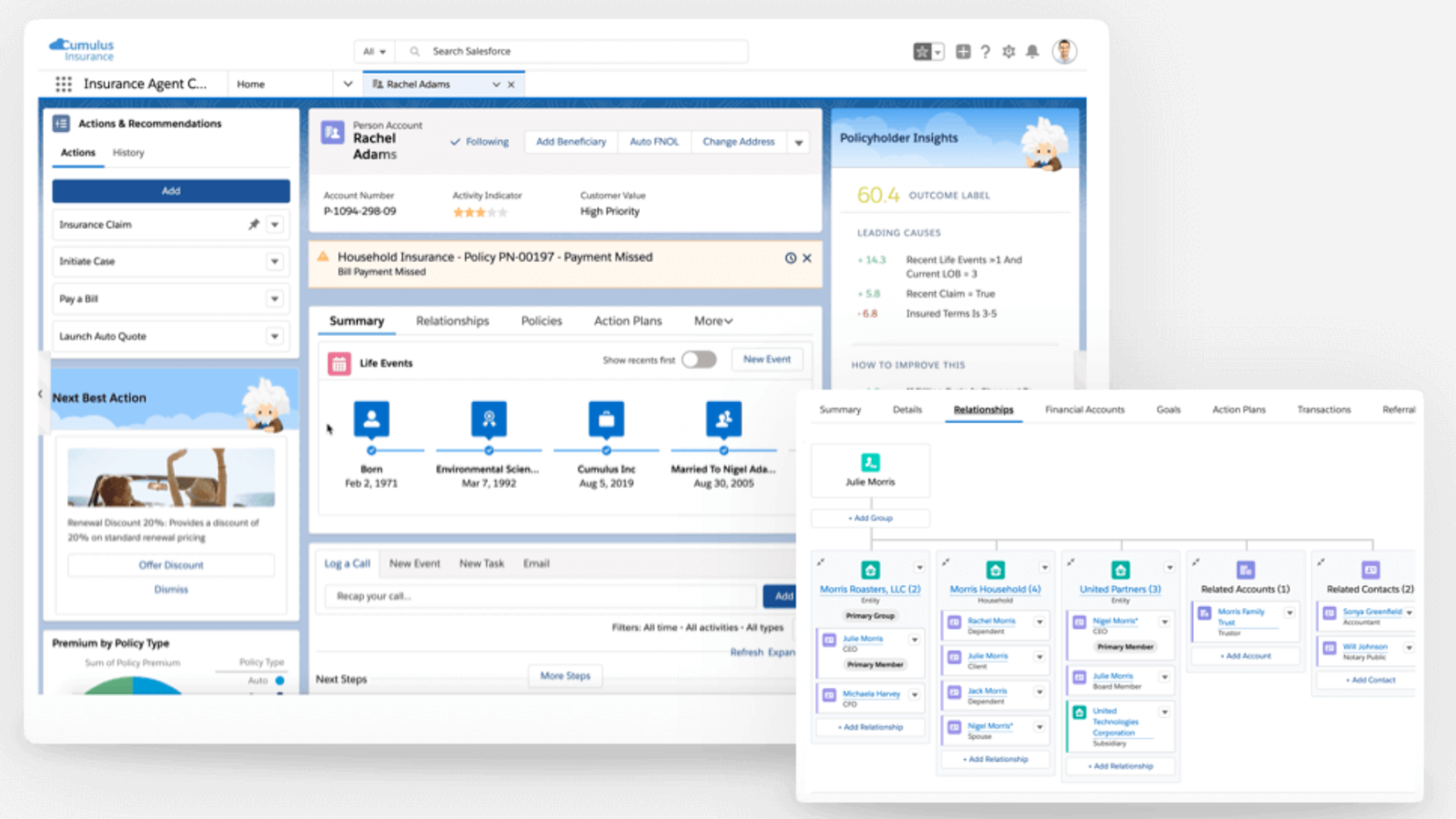Open the App Launcher grid icon

point(64,84)
